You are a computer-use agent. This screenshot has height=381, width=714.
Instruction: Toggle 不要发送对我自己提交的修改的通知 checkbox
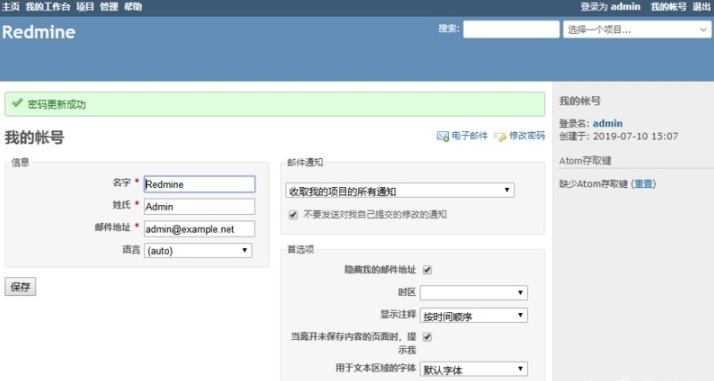click(x=293, y=215)
